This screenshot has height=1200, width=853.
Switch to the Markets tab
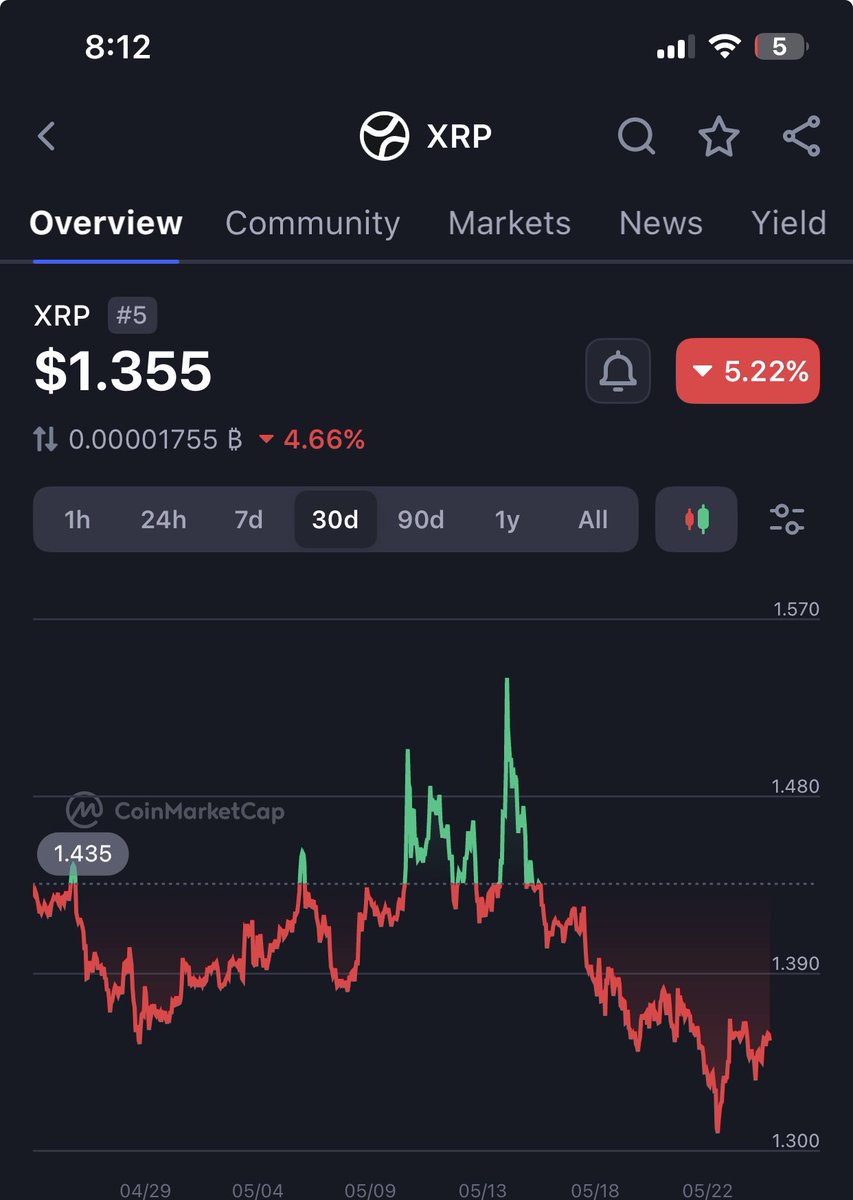click(509, 222)
